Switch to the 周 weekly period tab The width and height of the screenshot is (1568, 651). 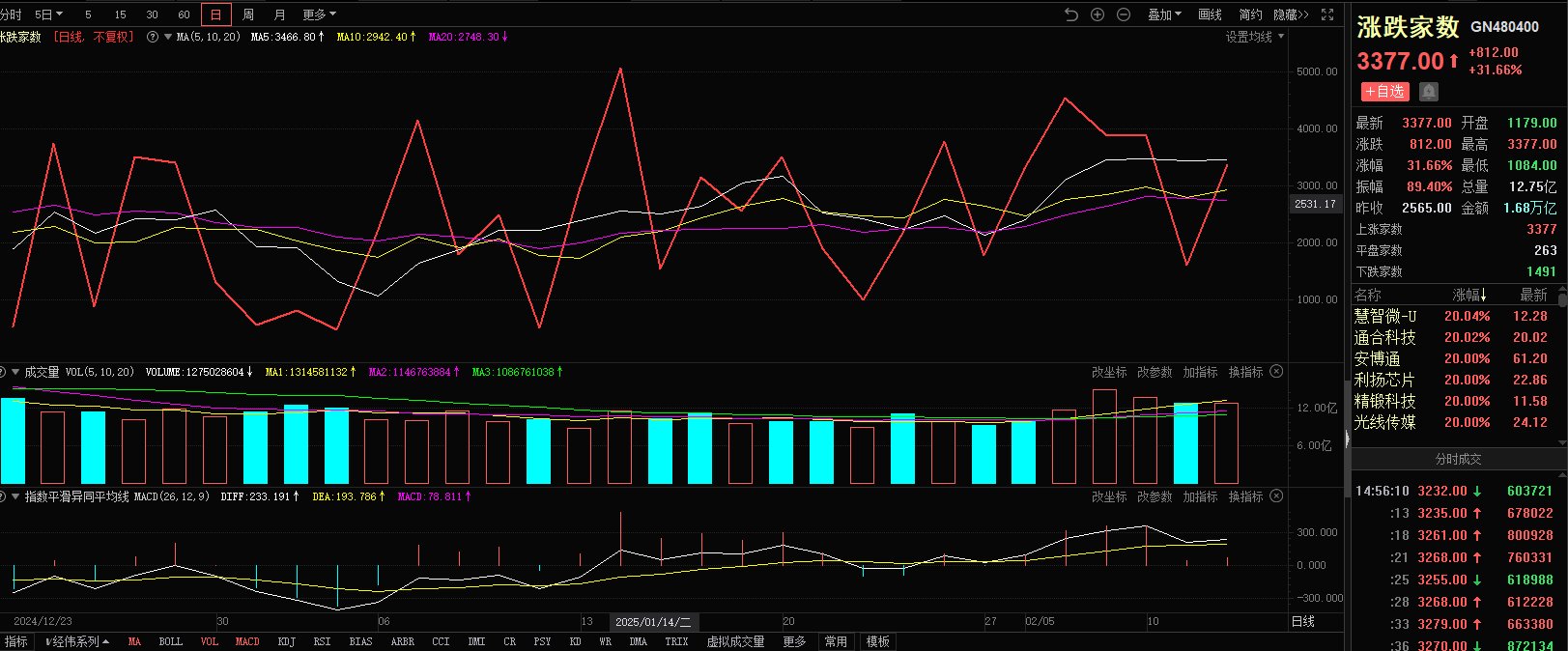(x=248, y=14)
